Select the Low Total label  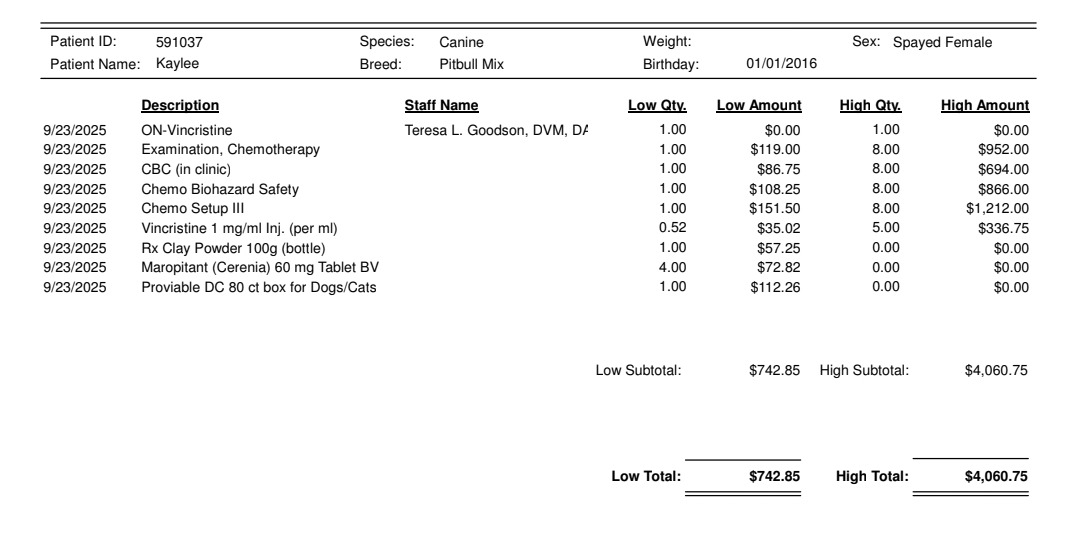tap(646, 477)
